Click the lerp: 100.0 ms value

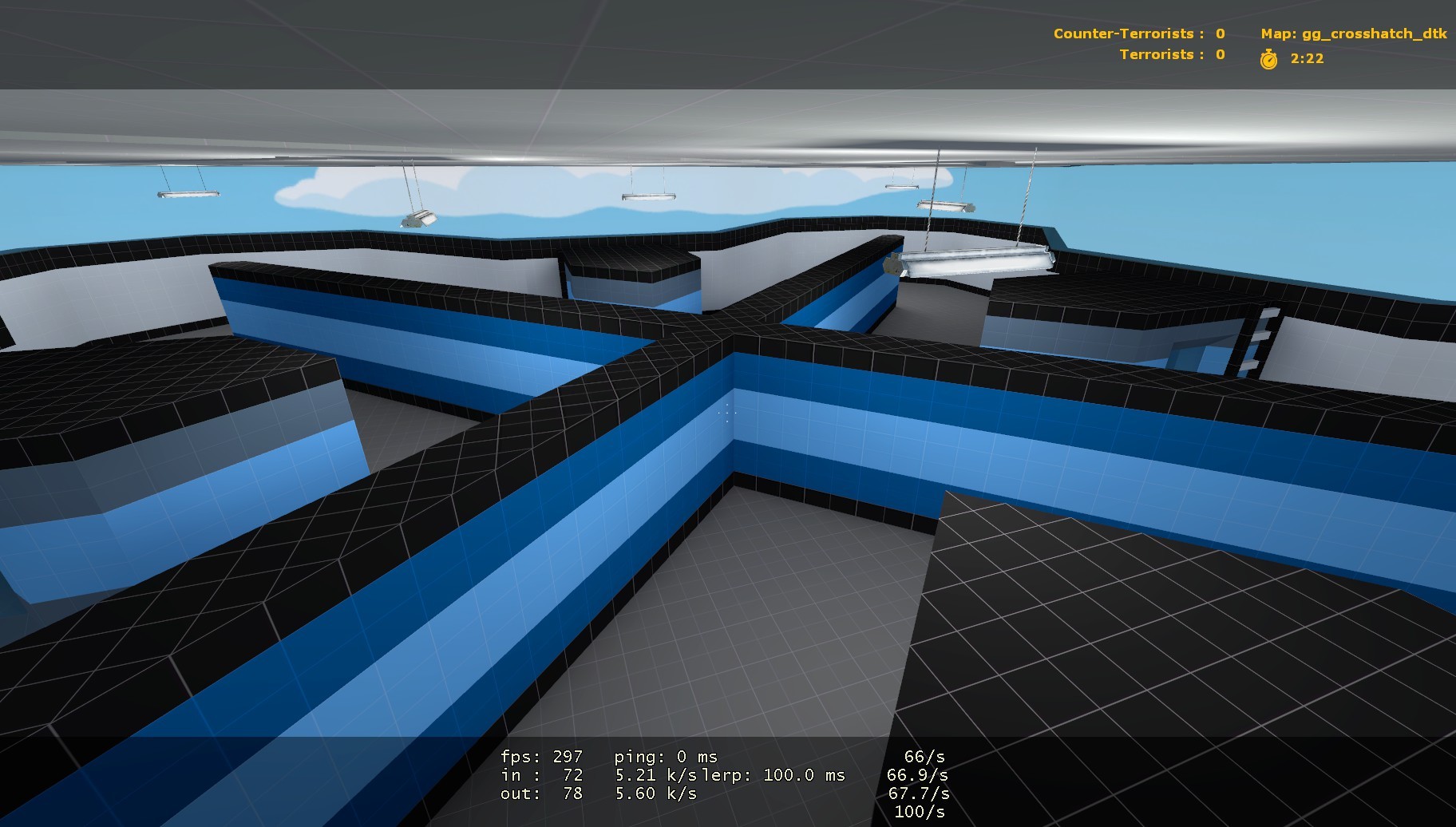(773, 775)
